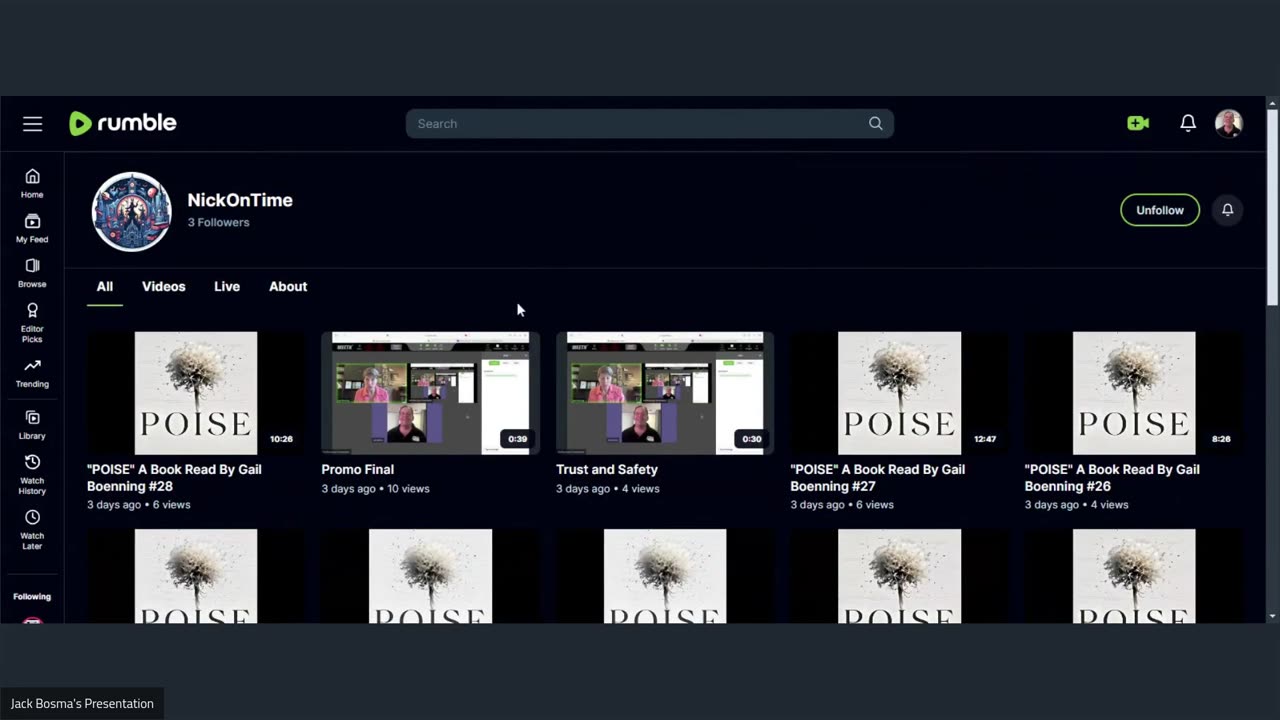Open Watch Later in the sidebar
This screenshot has width=1280, height=720.
click(32, 530)
